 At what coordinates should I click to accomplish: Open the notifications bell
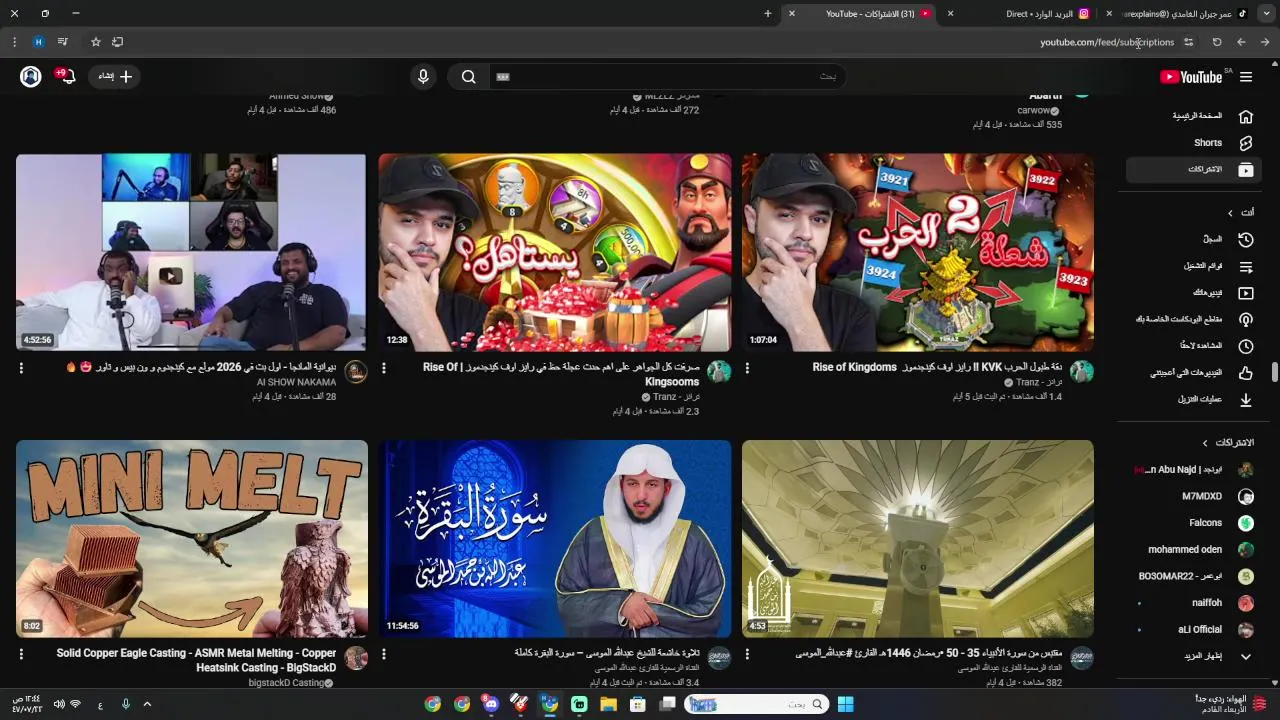pos(67,77)
